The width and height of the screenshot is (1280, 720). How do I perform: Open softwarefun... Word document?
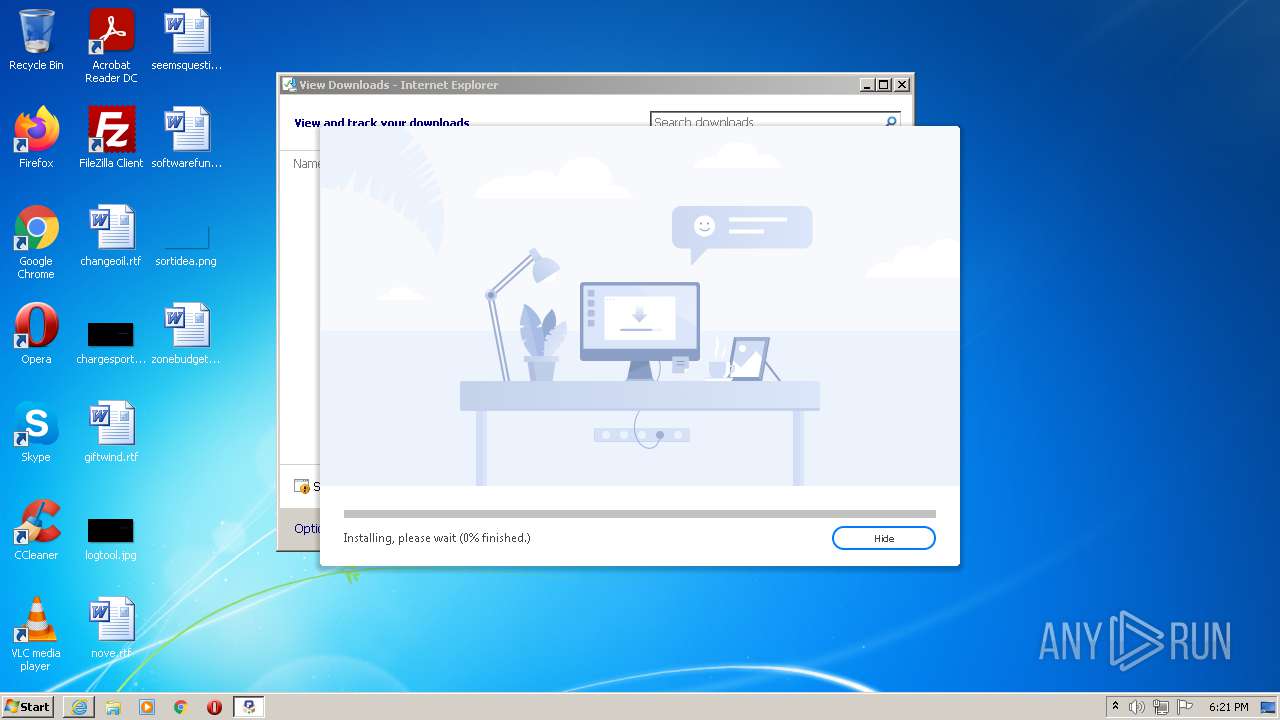coord(187,138)
